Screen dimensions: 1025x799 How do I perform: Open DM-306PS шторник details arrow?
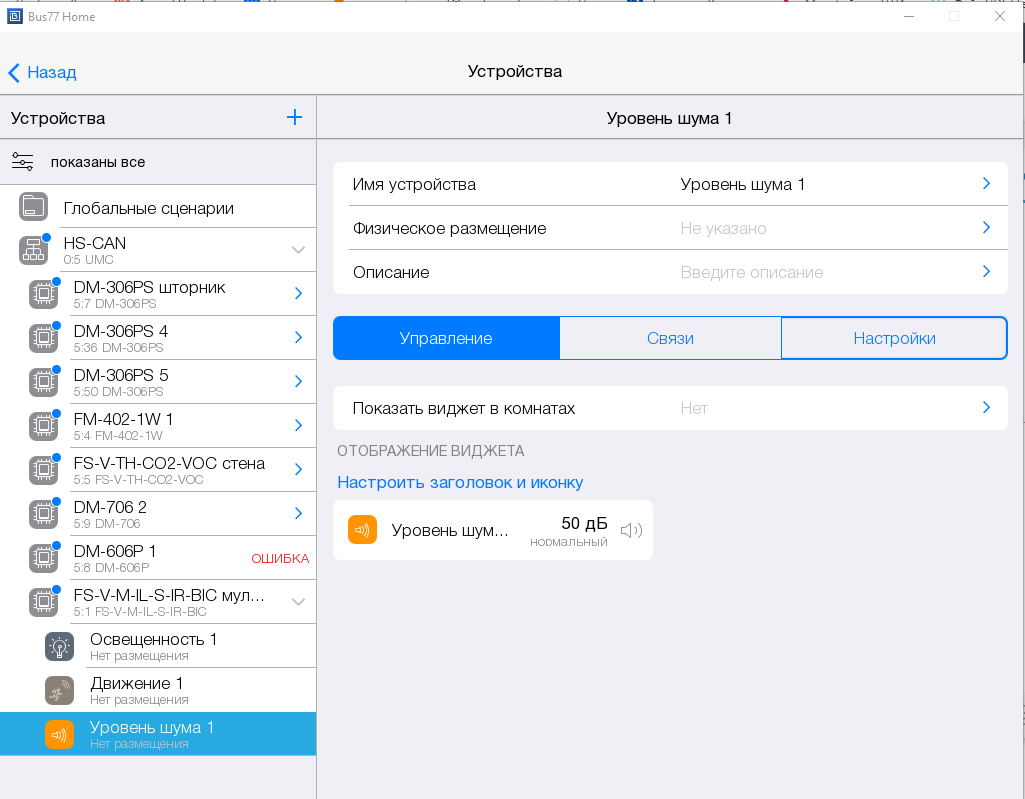point(298,294)
